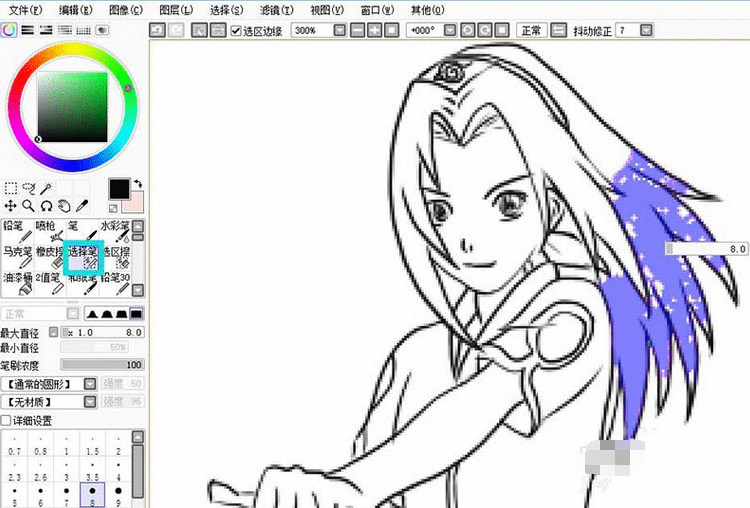750x508 pixels.
Task: Click the undo arrow in toolbar
Action: (x=157, y=31)
